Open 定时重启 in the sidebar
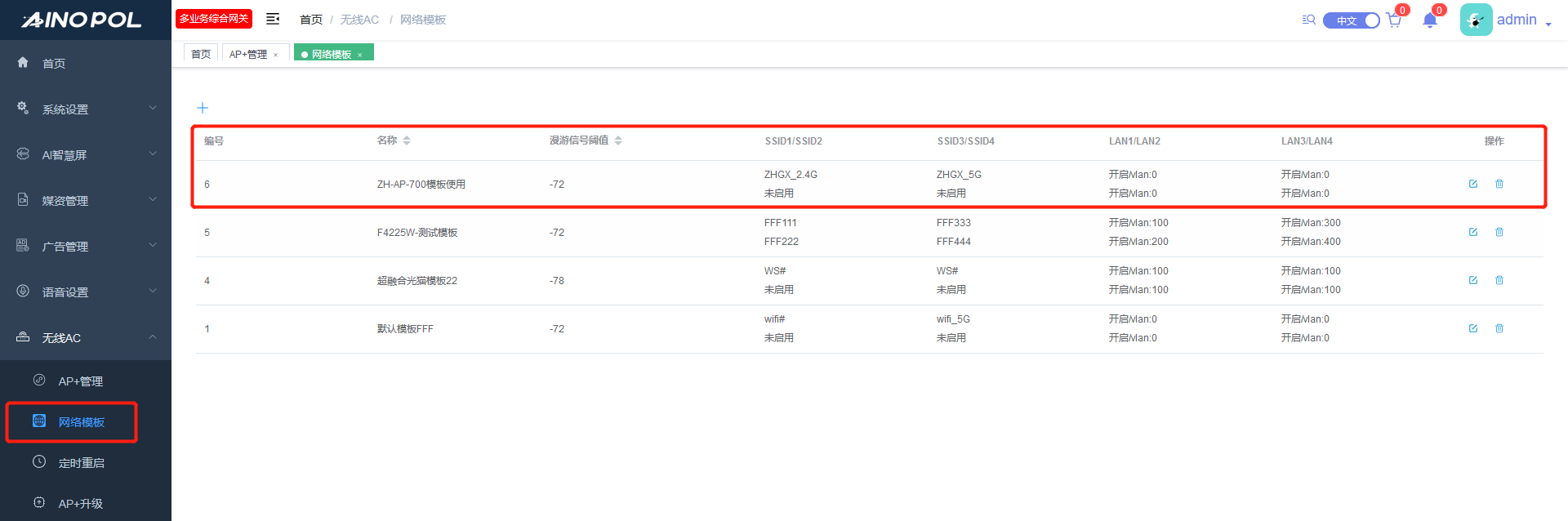This screenshot has width=1568, height=521. (x=81, y=462)
